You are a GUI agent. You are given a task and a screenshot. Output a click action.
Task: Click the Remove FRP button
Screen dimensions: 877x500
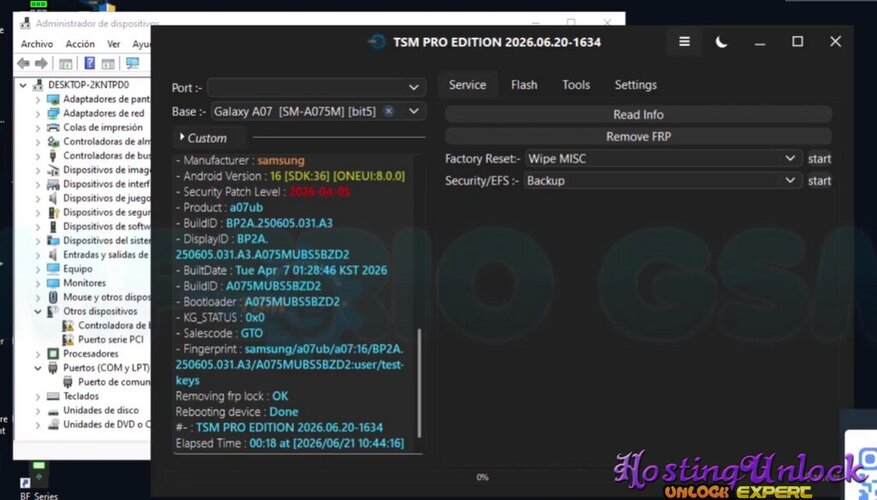point(638,136)
